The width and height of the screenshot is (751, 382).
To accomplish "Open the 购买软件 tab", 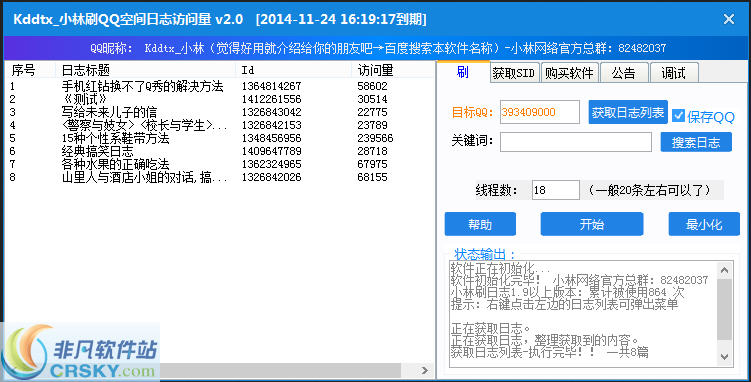I will pos(569,73).
